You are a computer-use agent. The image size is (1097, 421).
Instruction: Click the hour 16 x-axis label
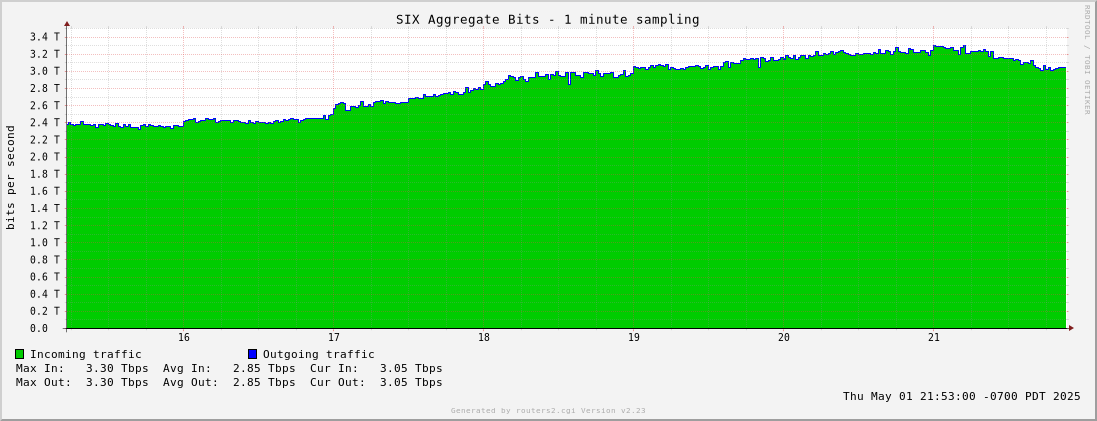click(x=183, y=338)
